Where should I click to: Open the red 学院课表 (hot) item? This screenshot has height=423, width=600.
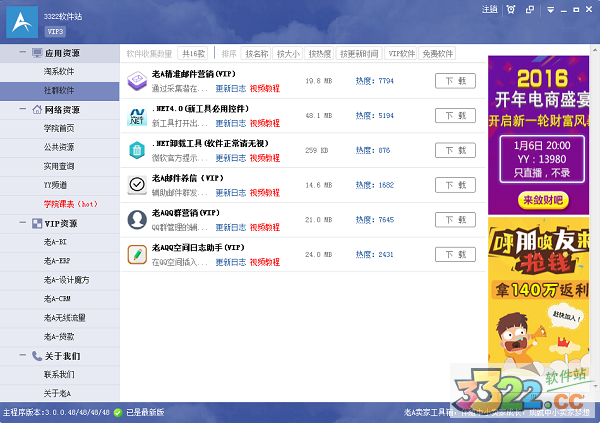pos(60,204)
